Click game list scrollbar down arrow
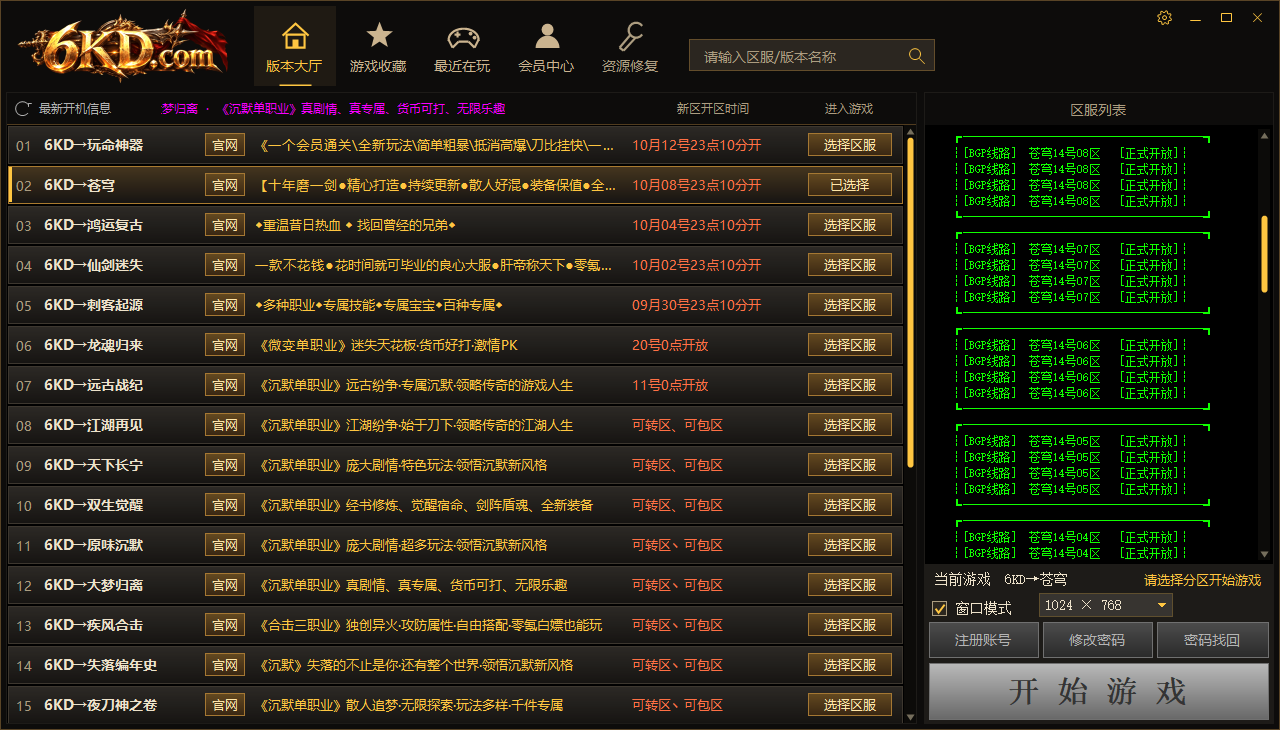This screenshot has height=730, width=1280. 910,716
